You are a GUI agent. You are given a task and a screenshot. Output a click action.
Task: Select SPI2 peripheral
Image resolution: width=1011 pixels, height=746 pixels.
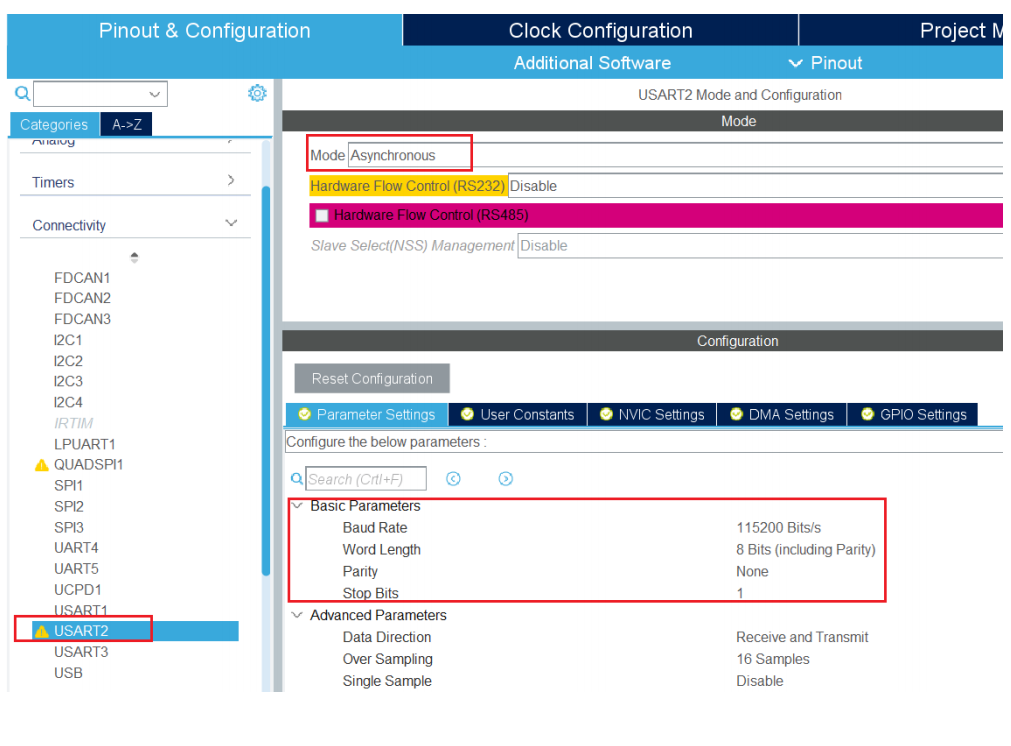[x=69, y=507]
